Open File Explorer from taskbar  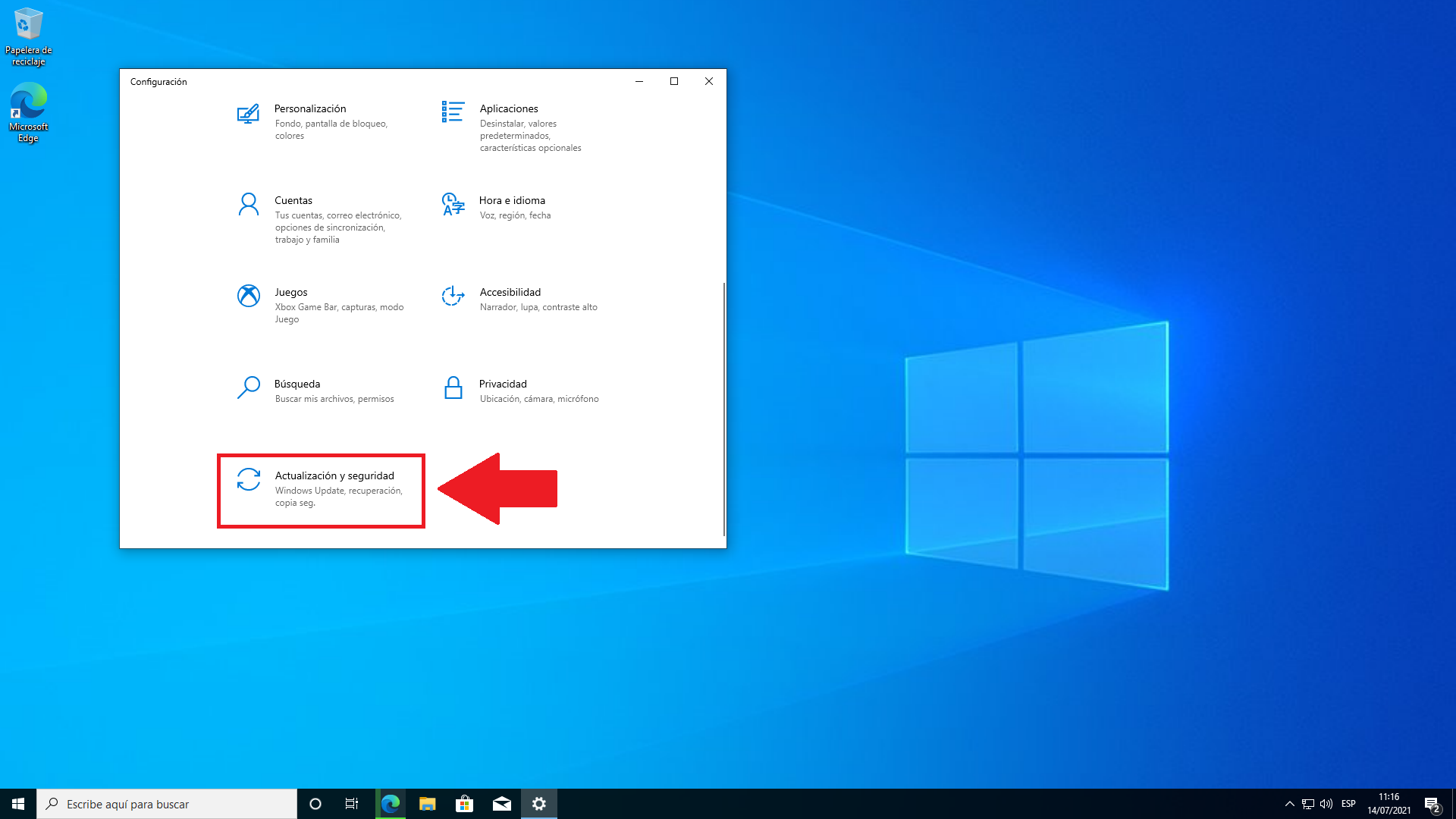click(427, 804)
